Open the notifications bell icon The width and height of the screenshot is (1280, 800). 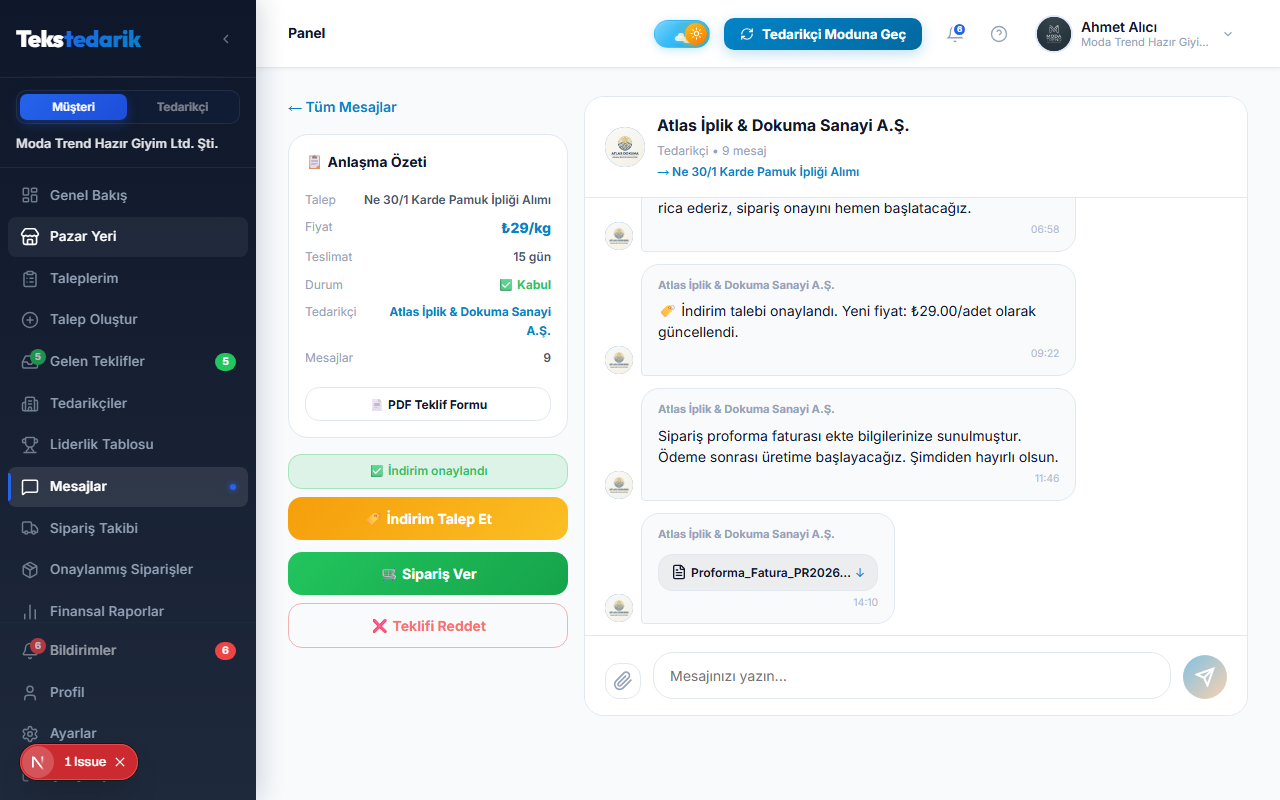[x=955, y=34]
